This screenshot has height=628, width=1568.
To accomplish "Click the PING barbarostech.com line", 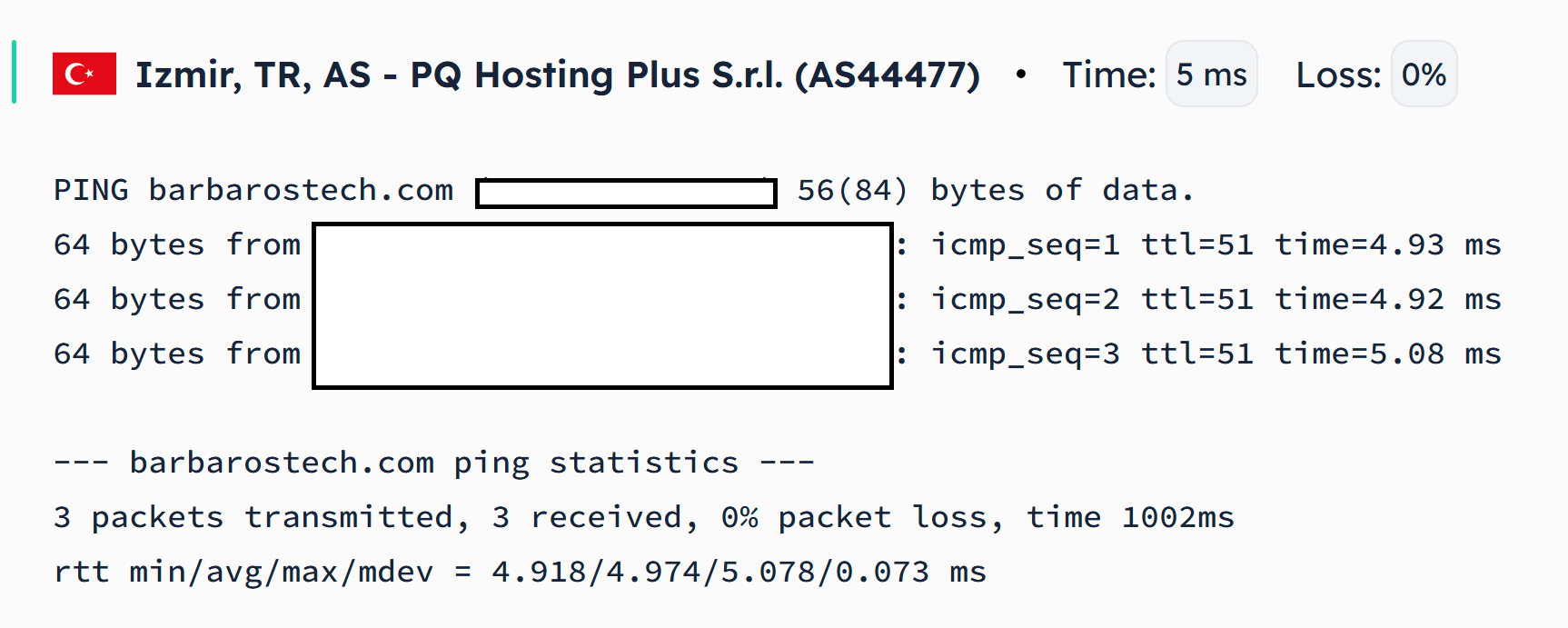I will click(624, 191).
